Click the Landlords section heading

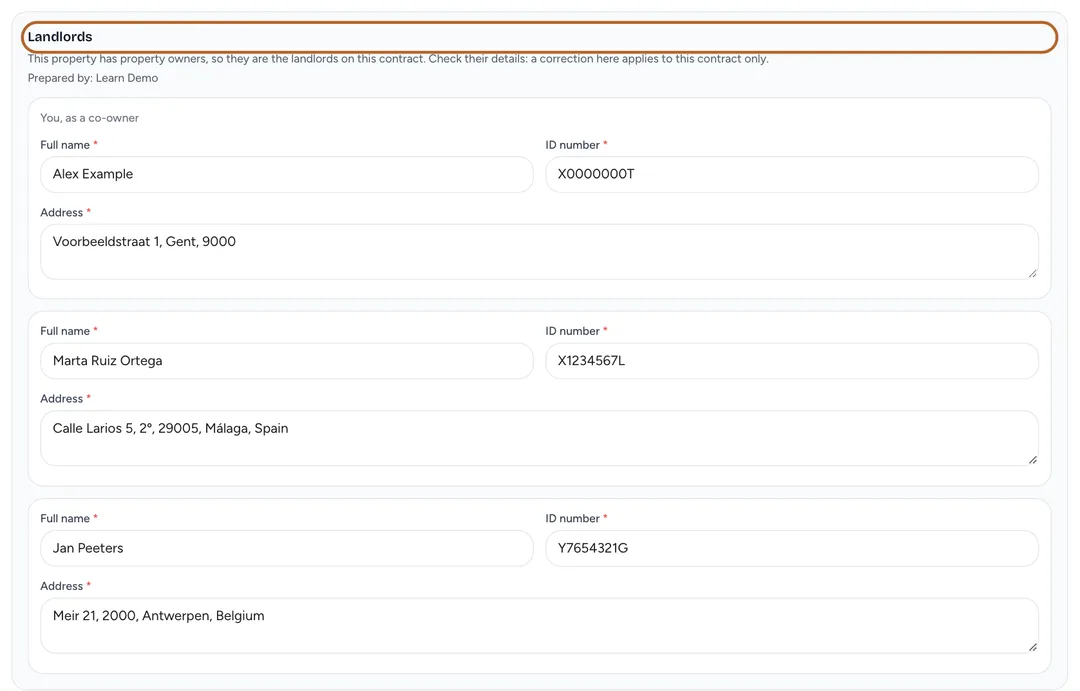click(x=60, y=37)
